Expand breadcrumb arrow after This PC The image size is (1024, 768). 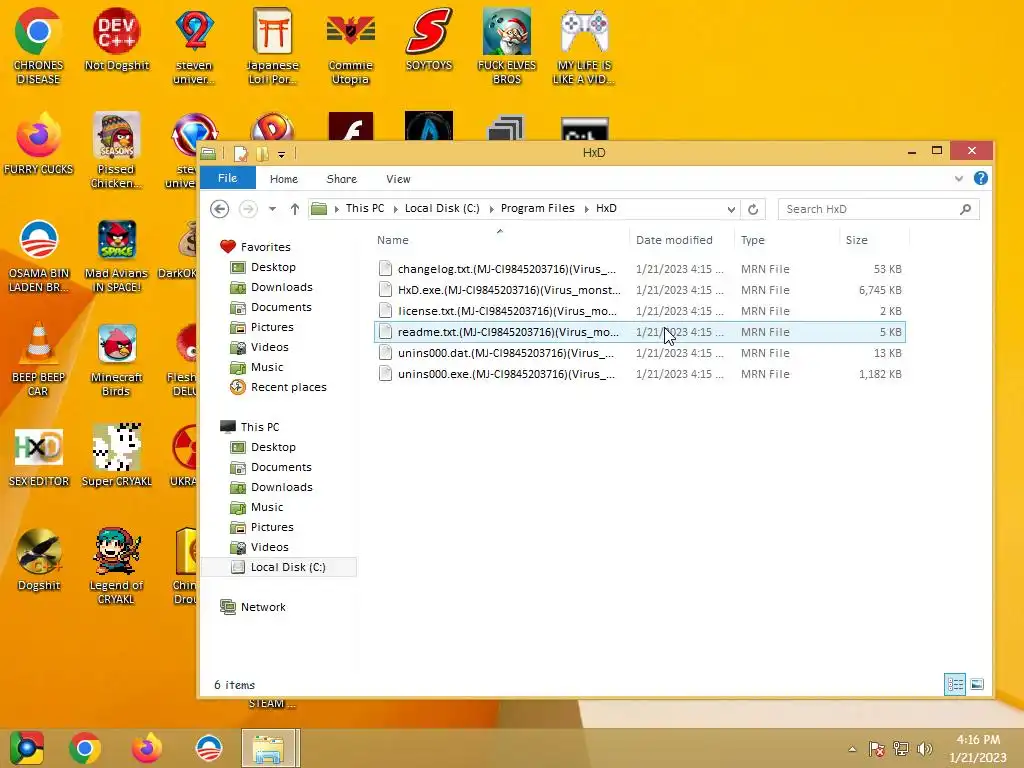[395, 209]
